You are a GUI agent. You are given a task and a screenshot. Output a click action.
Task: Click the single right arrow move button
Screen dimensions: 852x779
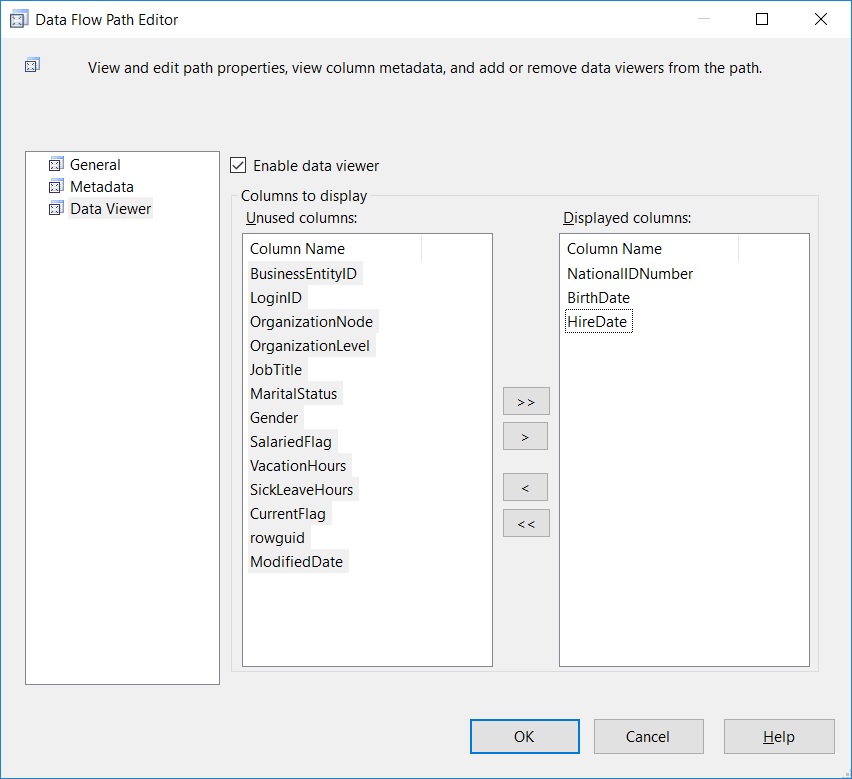(526, 436)
